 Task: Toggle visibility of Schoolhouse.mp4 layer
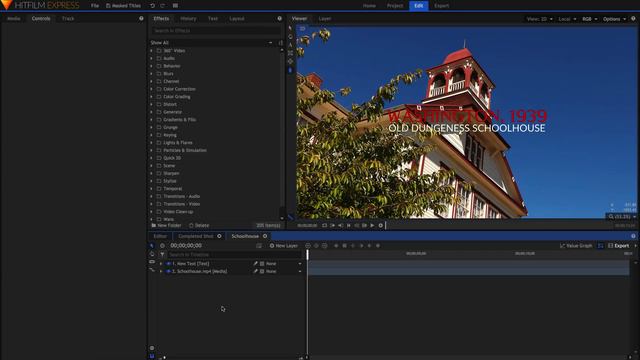[x=168, y=271]
